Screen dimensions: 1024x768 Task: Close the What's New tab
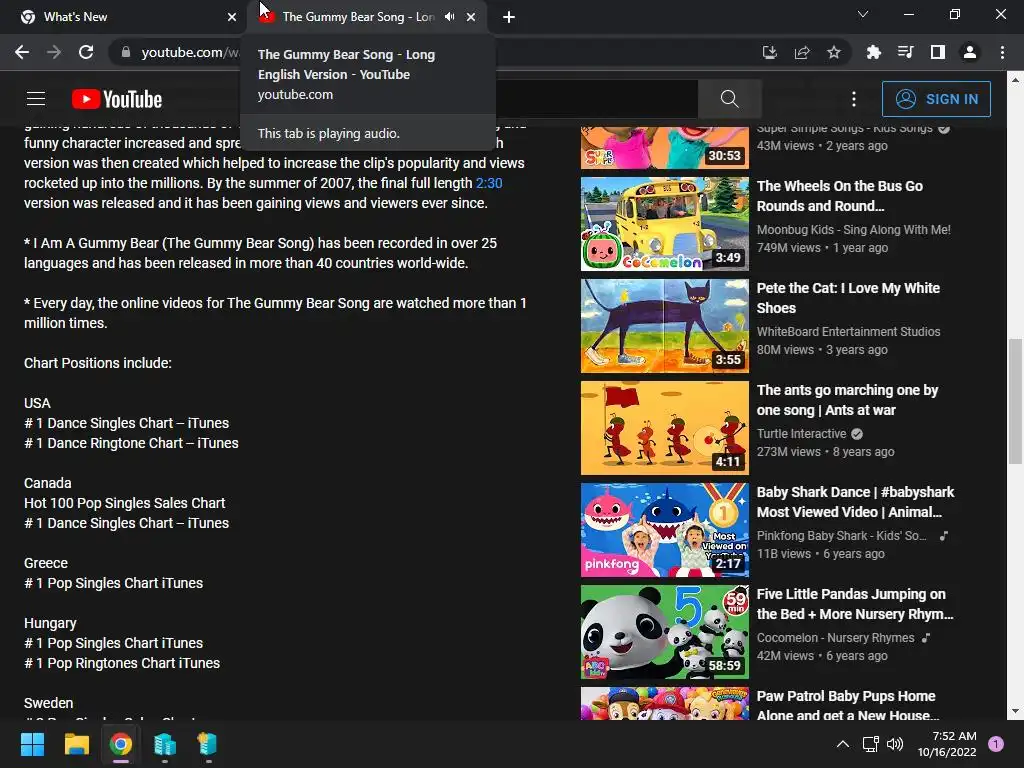coord(232,17)
